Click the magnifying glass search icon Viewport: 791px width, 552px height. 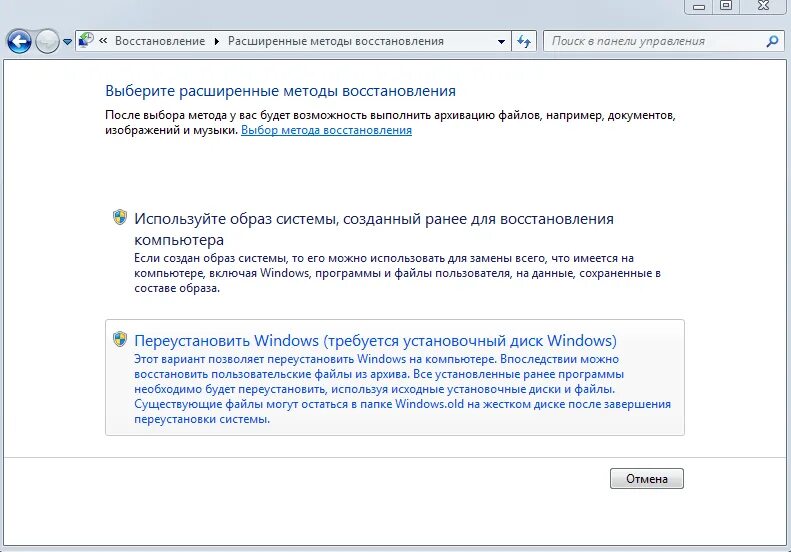tap(772, 41)
